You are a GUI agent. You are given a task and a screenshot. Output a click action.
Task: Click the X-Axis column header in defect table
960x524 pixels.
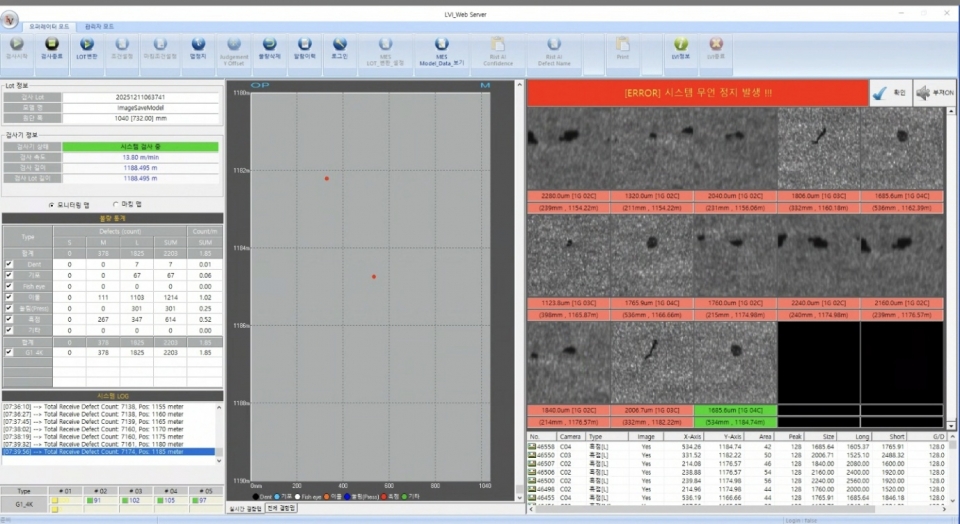click(x=686, y=437)
